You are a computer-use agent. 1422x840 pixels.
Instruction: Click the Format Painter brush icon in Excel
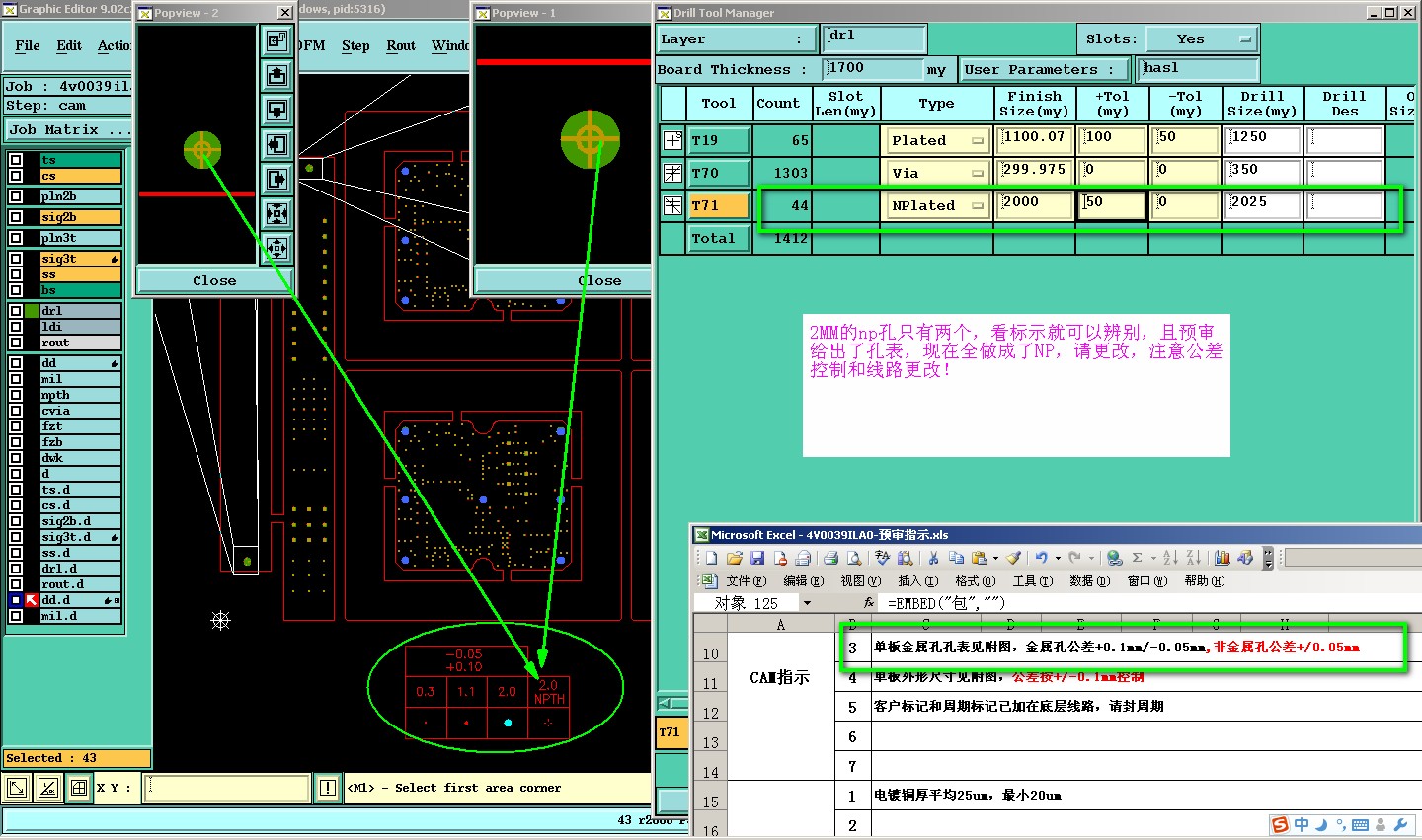(1013, 559)
